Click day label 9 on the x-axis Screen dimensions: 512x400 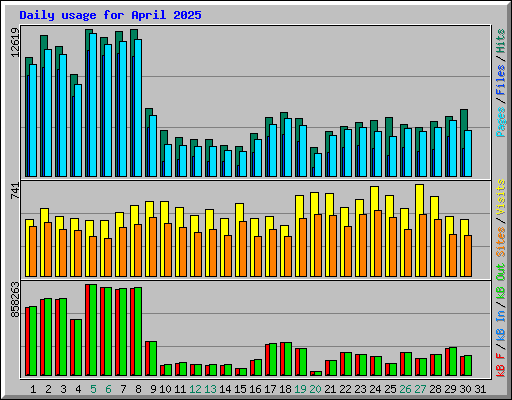(x=153, y=389)
